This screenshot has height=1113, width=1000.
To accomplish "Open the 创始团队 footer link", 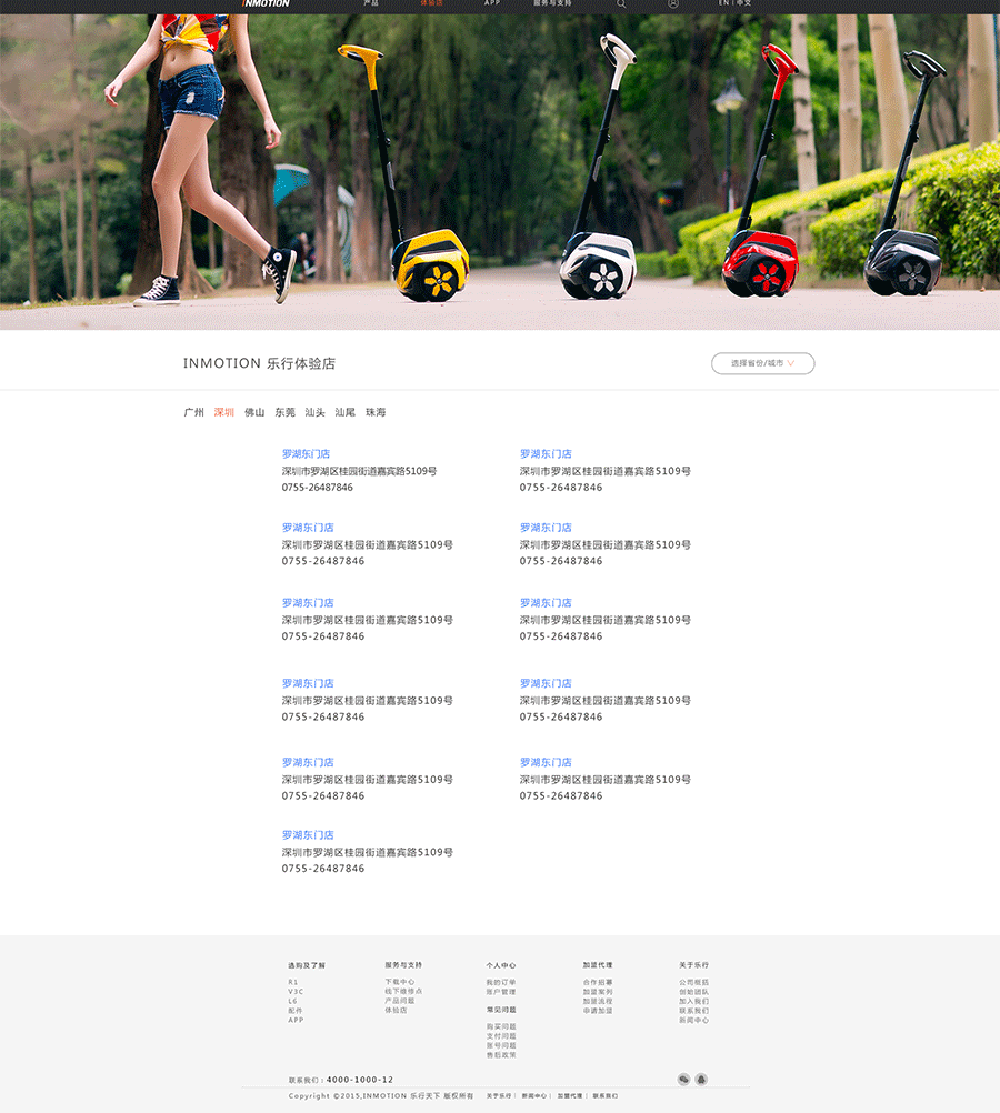I will click(694, 992).
